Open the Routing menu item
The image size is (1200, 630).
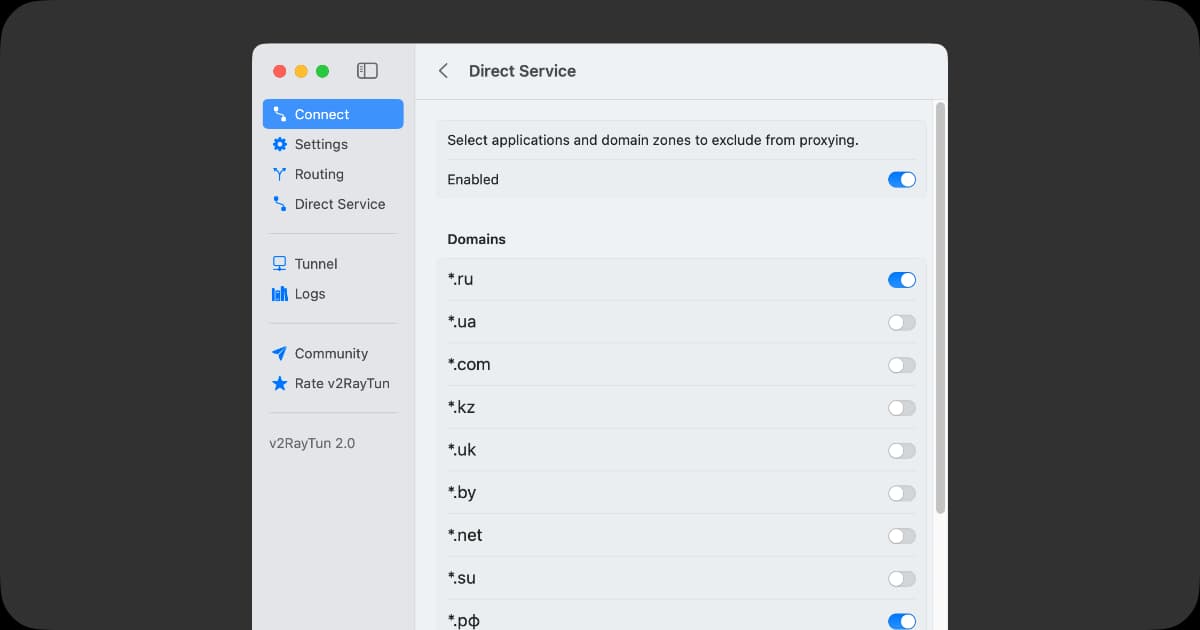pyautogui.click(x=319, y=174)
